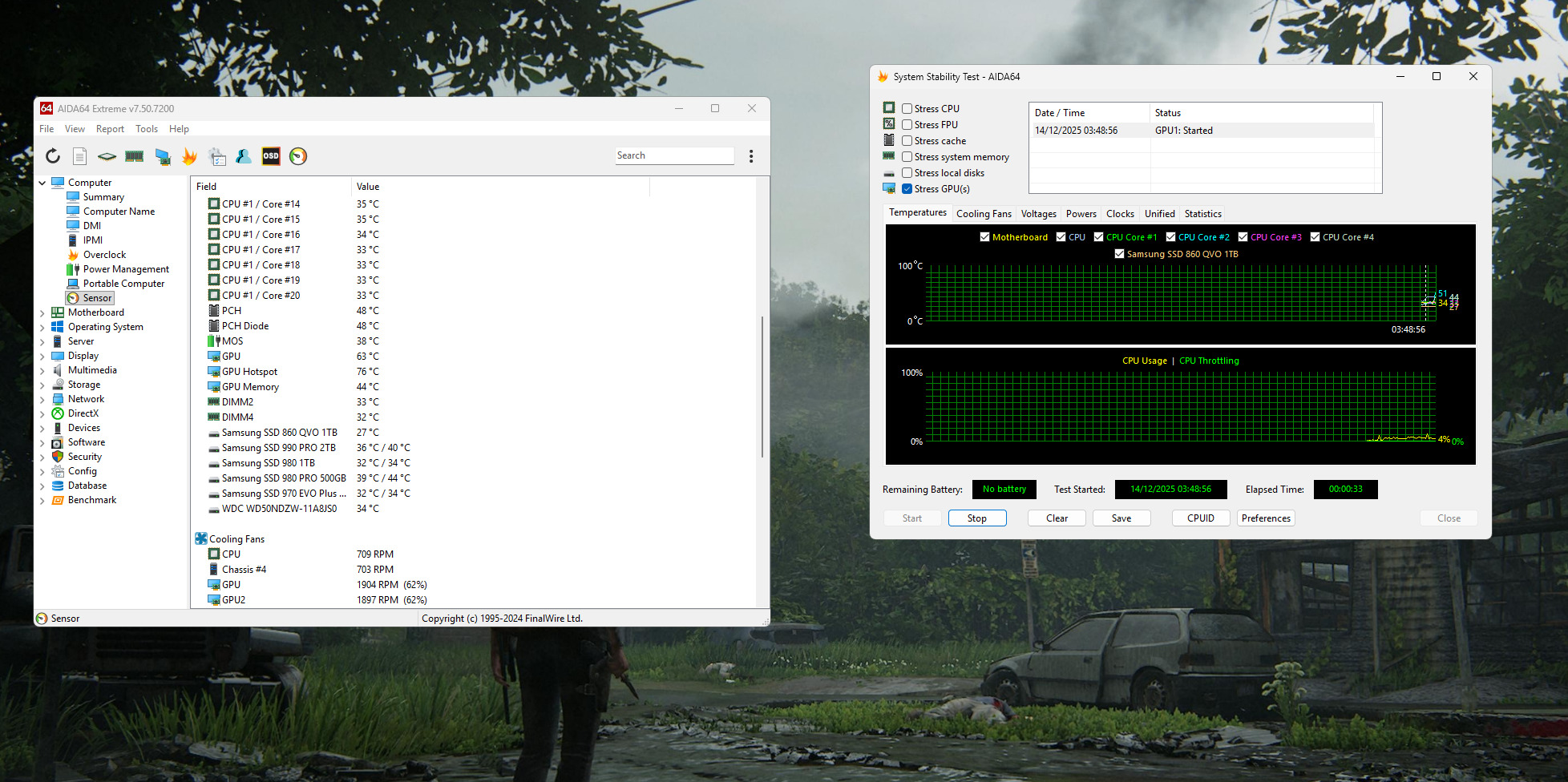
Task: Click the Clear button
Action: pos(1057,518)
